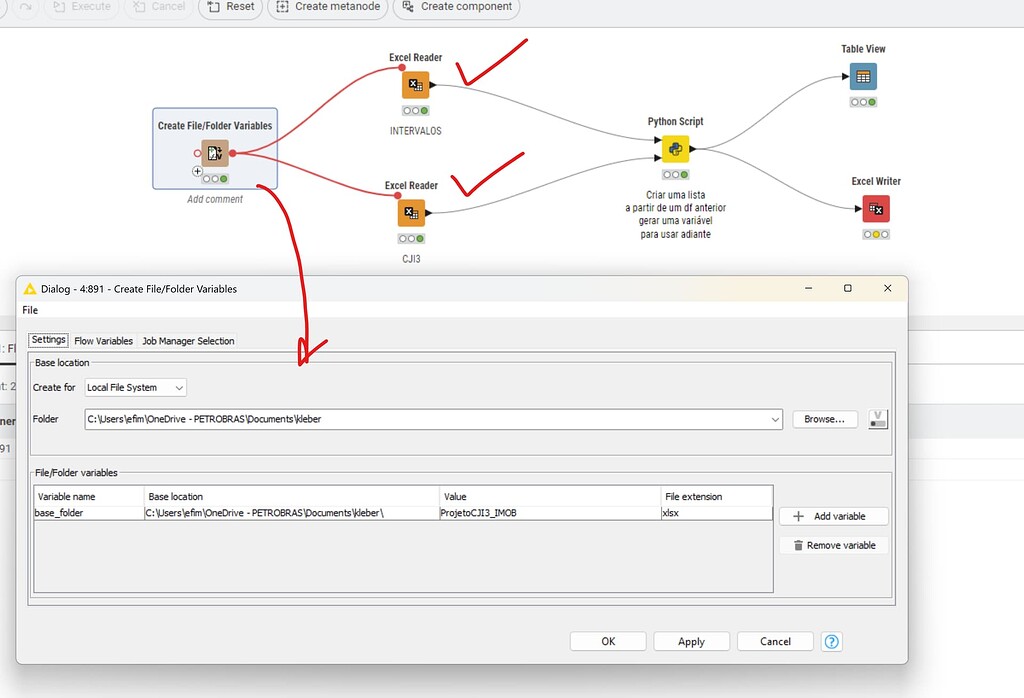Click Create component in the toolbar
Image resolution: width=1024 pixels, height=698 pixels.
point(456,7)
